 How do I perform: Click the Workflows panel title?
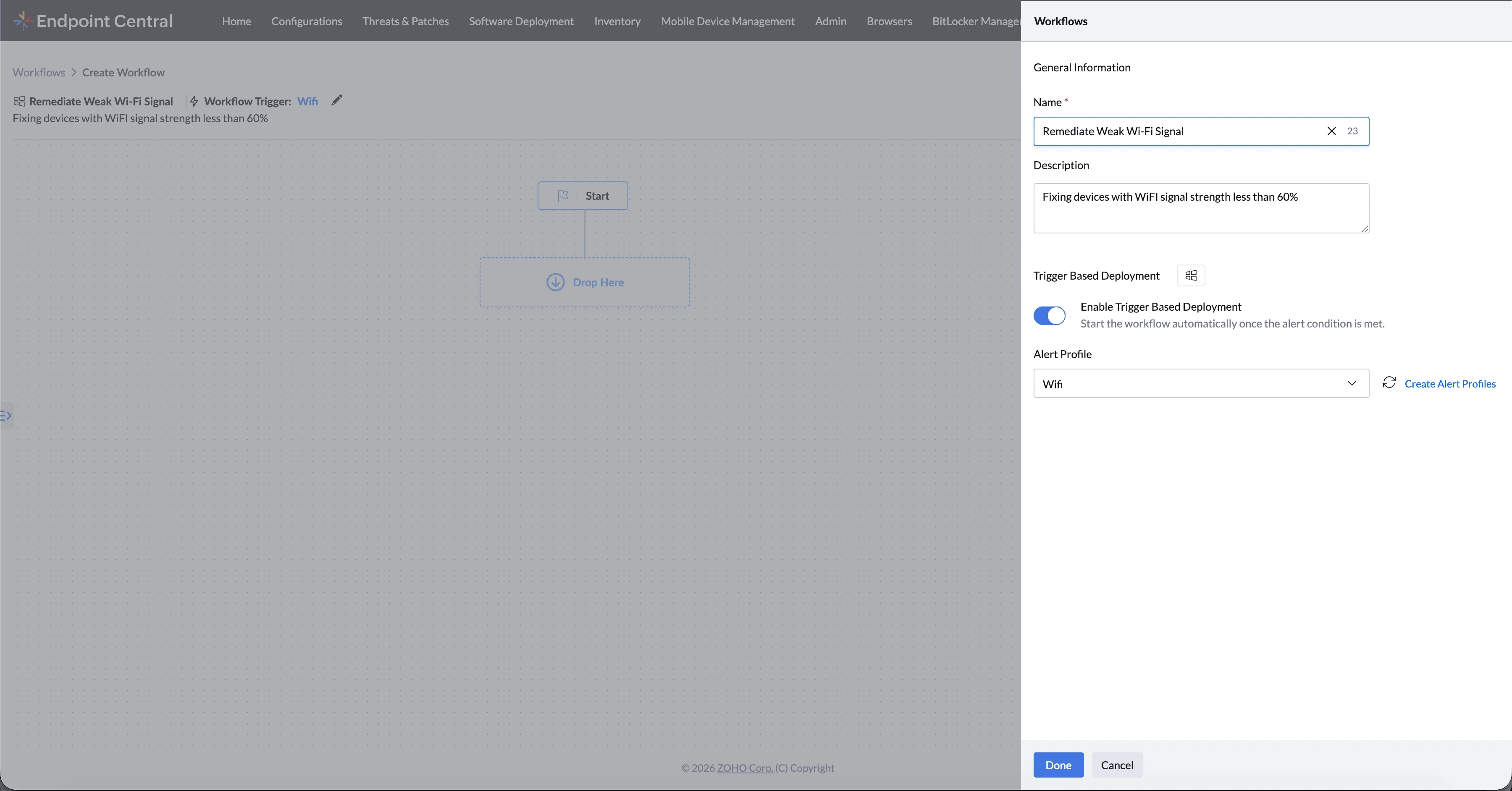tap(1060, 21)
